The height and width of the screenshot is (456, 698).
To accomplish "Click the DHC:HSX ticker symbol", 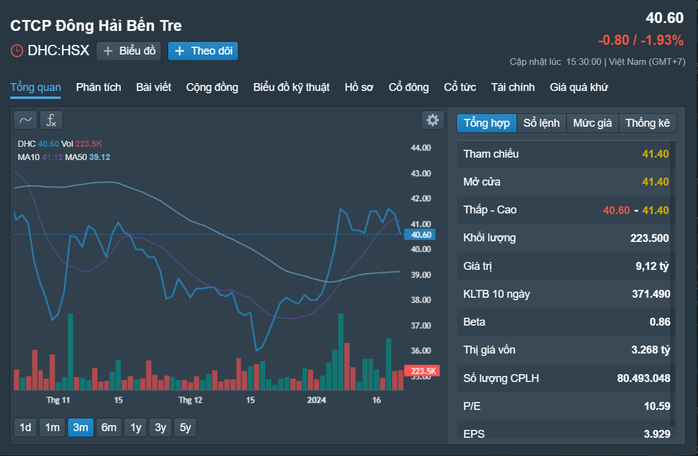I will pos(58,51).
